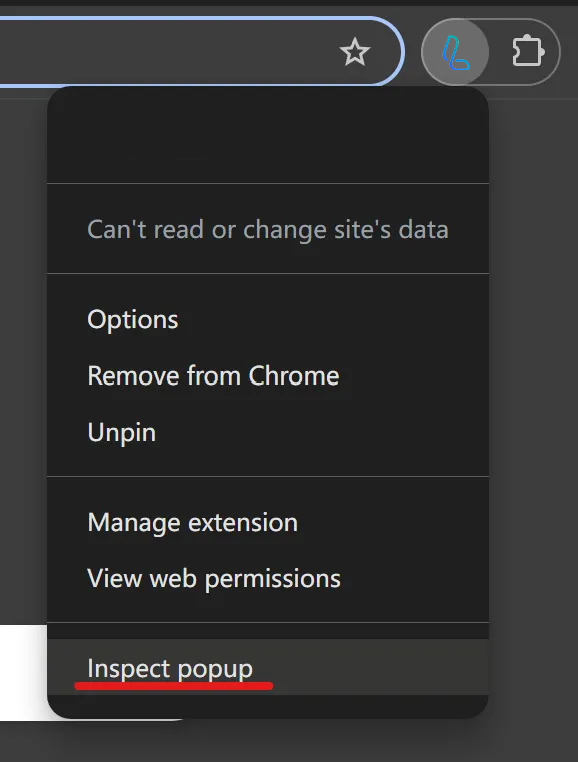Click the puzzle icon next to pinned extension
The width and height of the screenshot is (578, 762).
[528, 52]
